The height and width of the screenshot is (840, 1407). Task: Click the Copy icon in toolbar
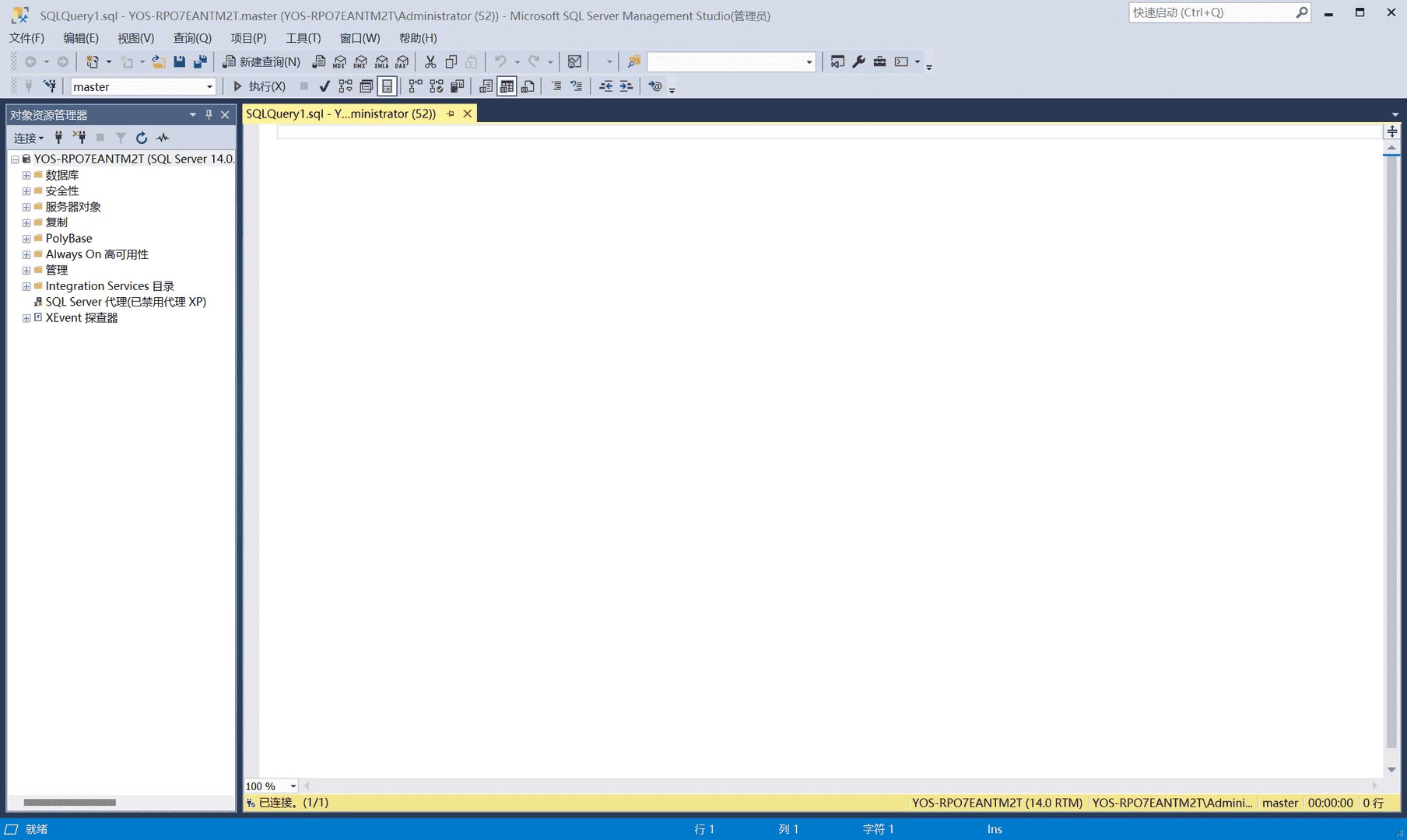pos(451,61)
